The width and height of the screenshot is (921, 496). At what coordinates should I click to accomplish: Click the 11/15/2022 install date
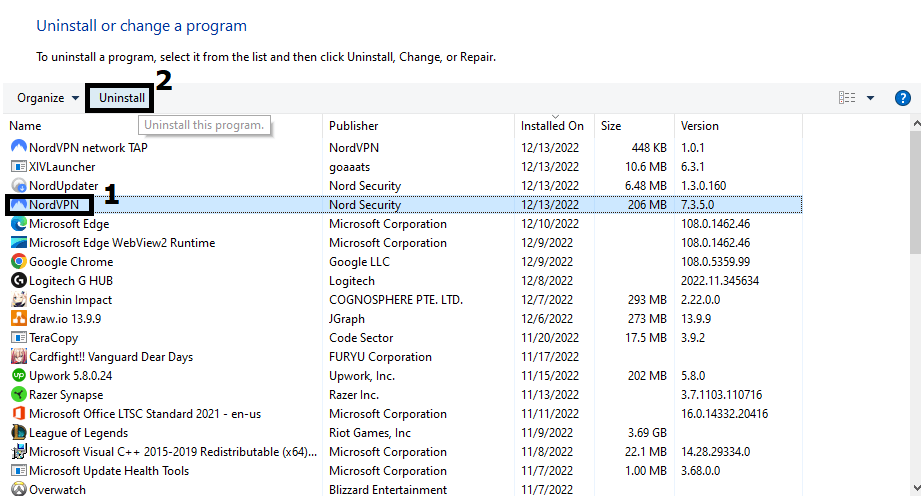coord(550,376)
